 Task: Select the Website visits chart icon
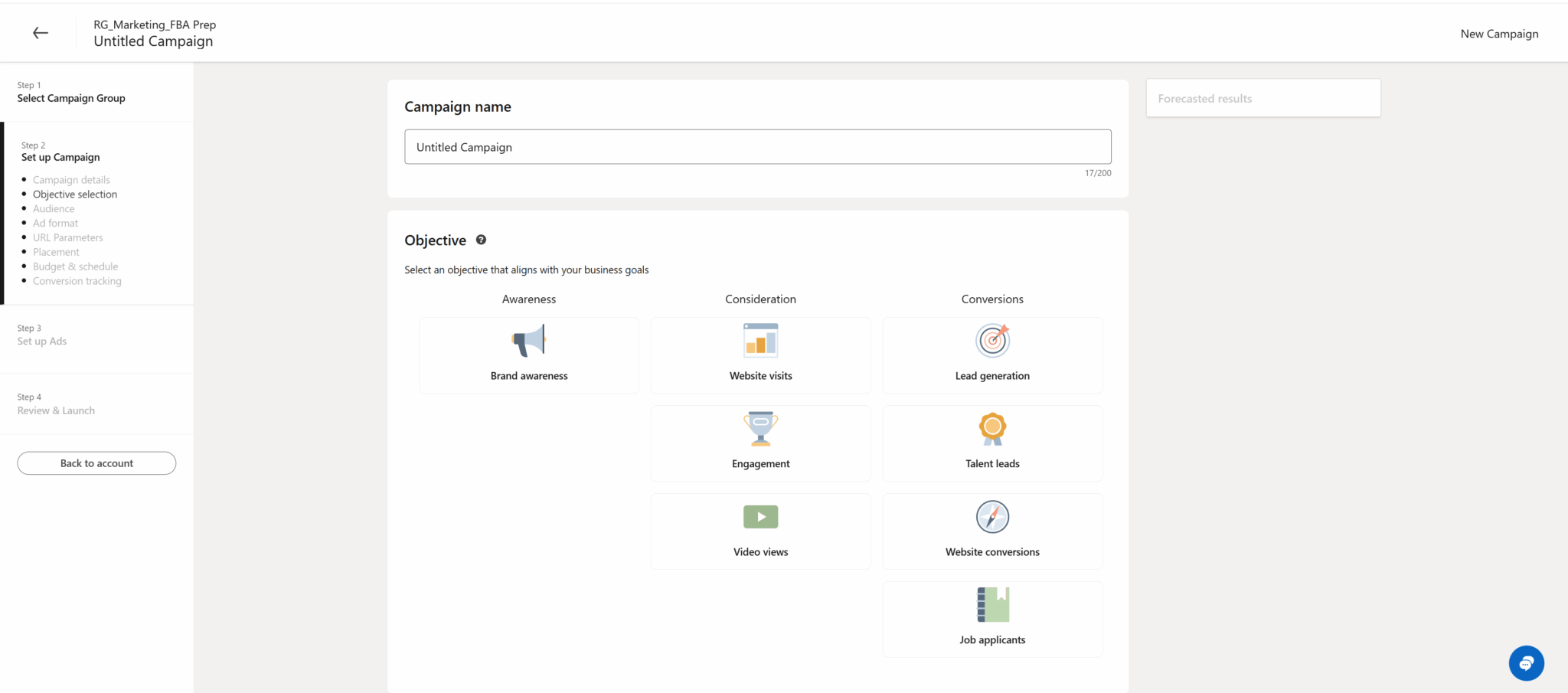(x=761, y=340)
